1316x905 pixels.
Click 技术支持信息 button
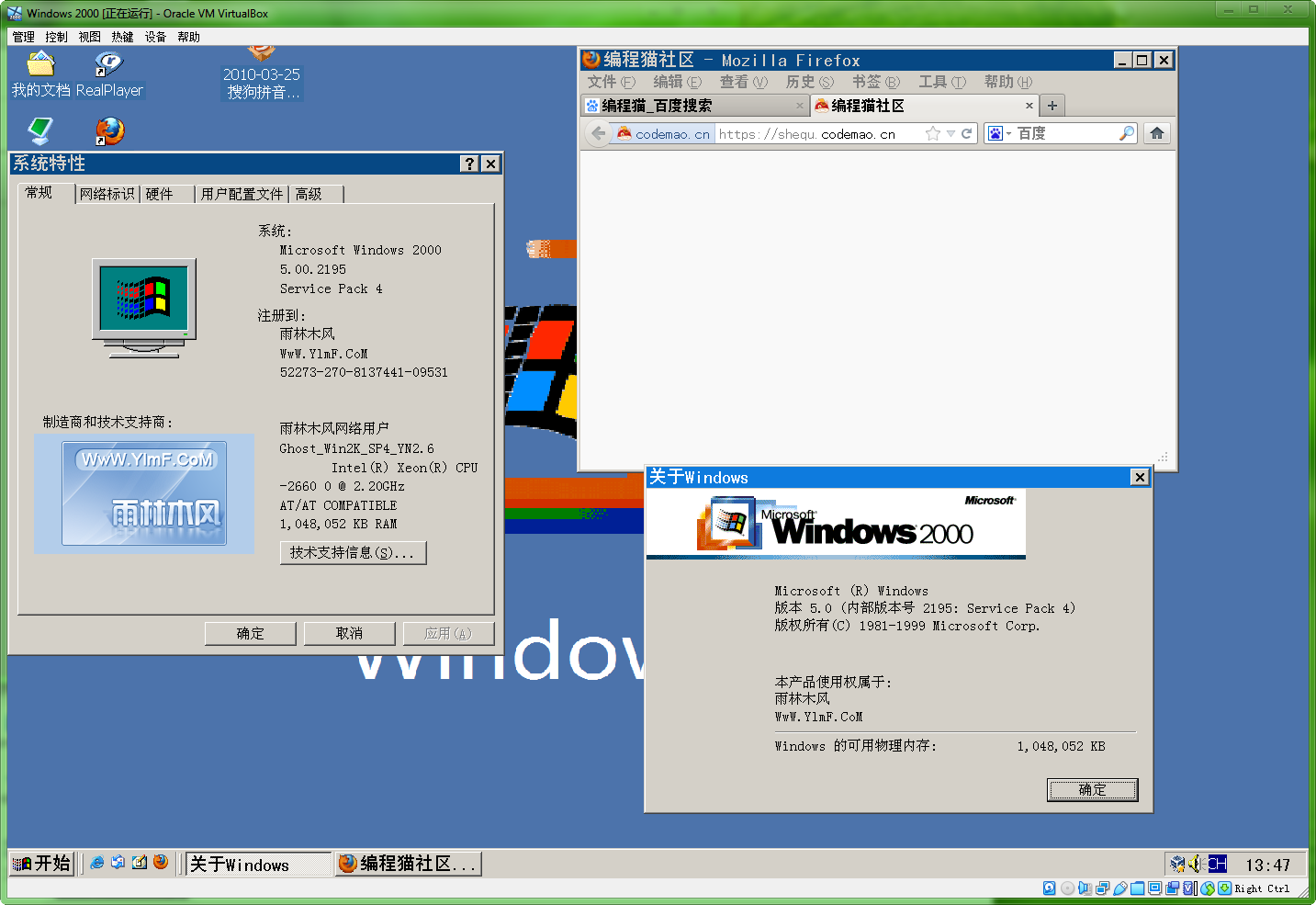pos(353,552)
